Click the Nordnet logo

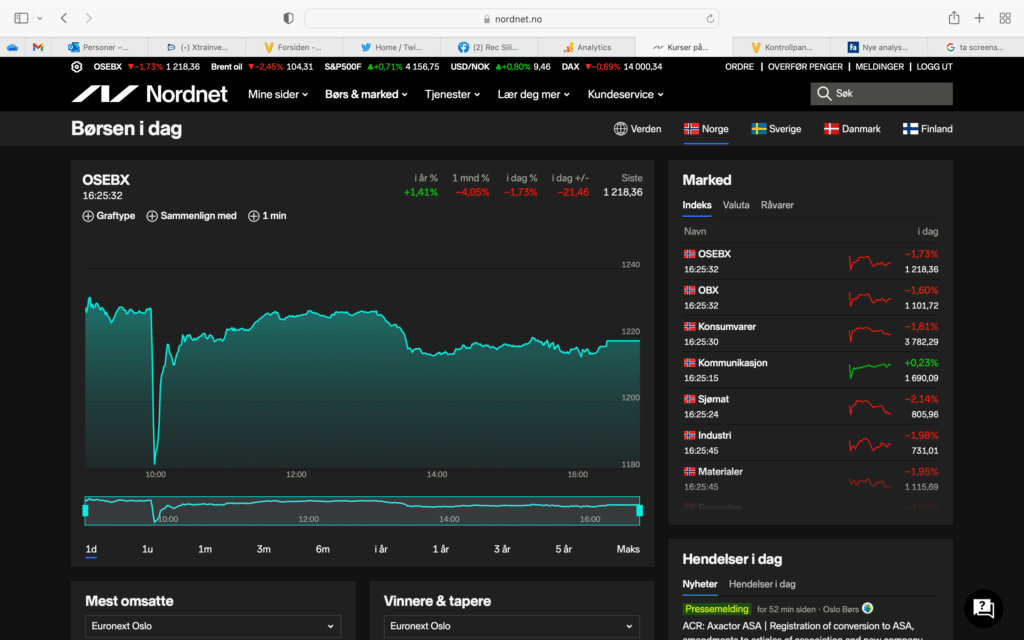tap(149, 94)
